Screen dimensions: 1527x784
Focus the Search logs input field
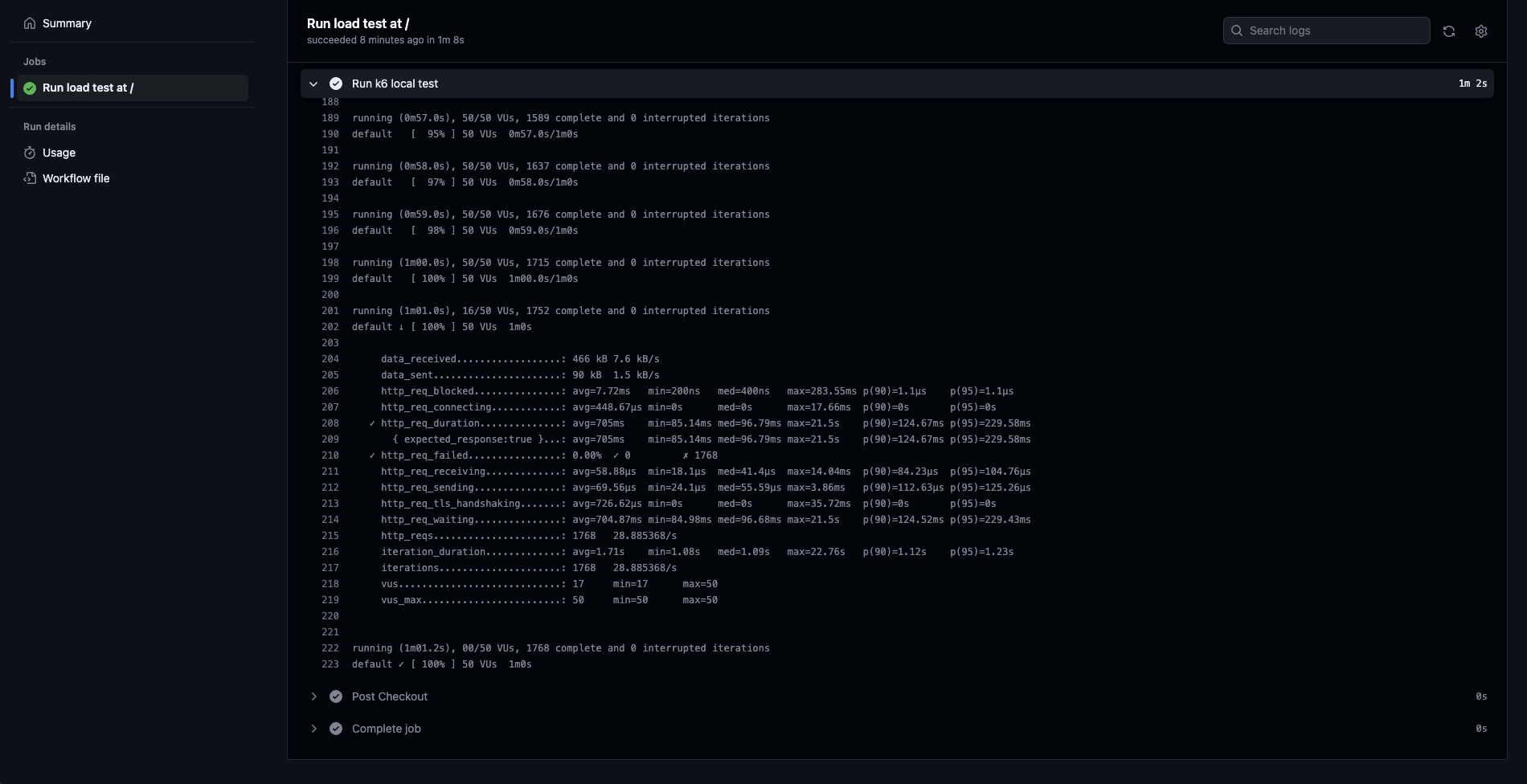click(x=1334, y=31)
